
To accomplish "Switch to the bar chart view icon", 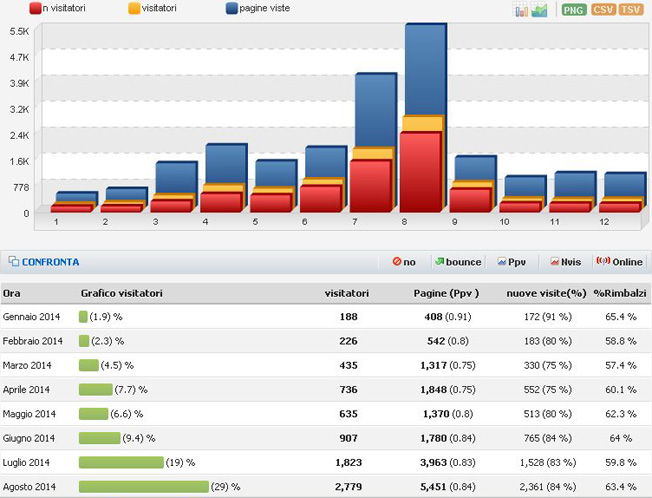I will pos(521,10).
